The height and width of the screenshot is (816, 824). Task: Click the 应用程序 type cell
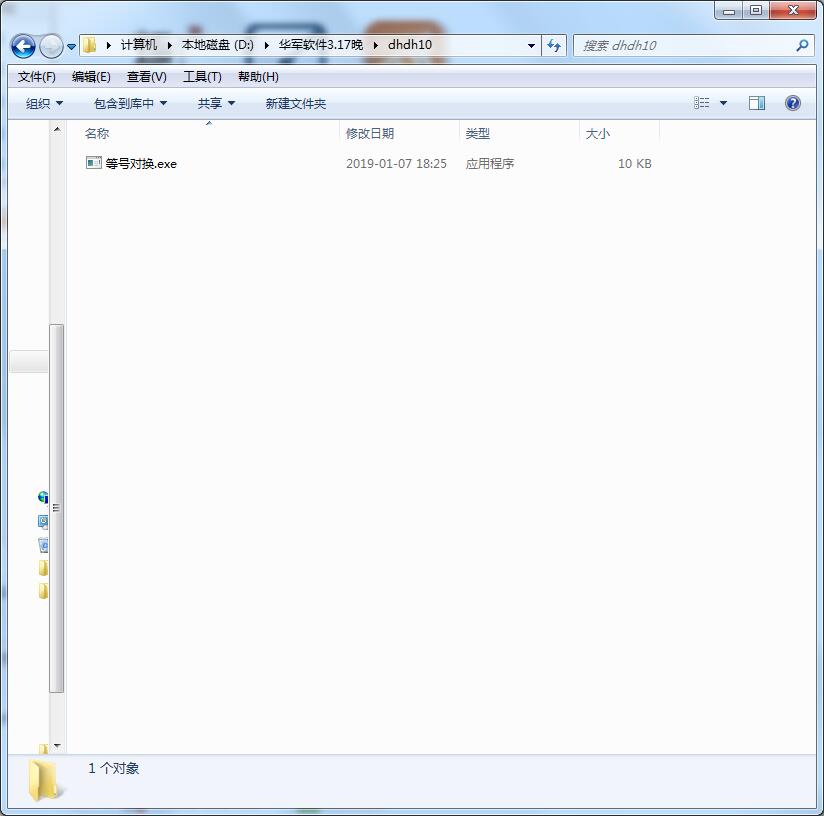coord(490,163)
